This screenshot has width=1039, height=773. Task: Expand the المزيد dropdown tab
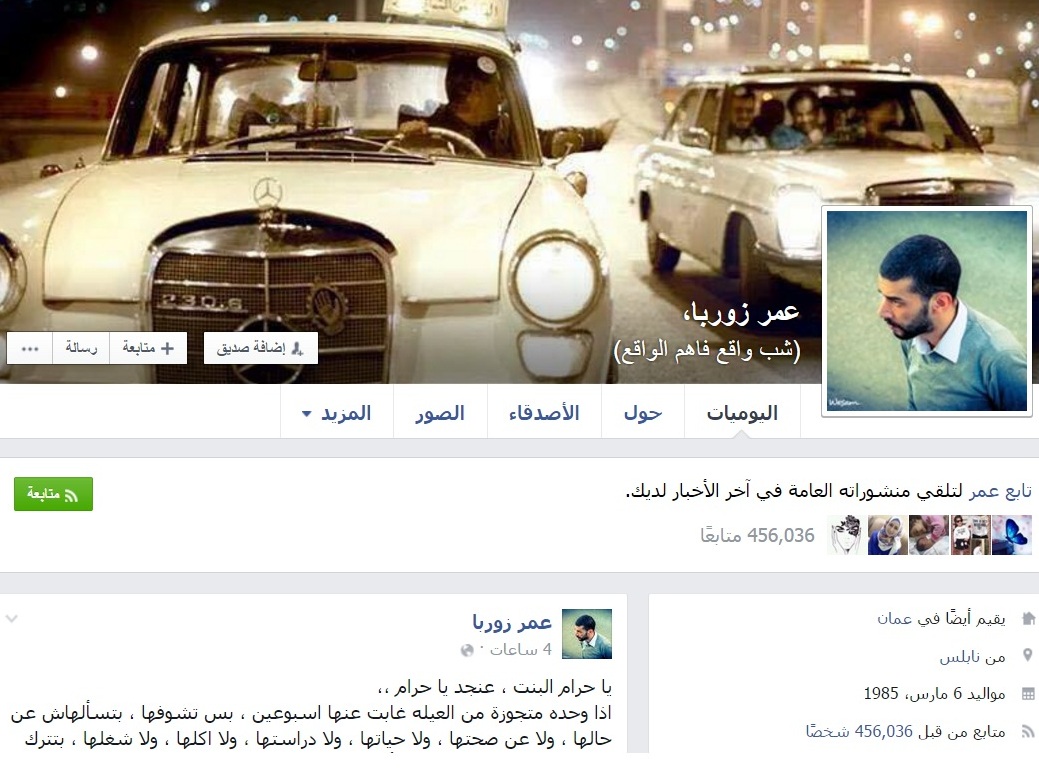[x=337, y=413]
